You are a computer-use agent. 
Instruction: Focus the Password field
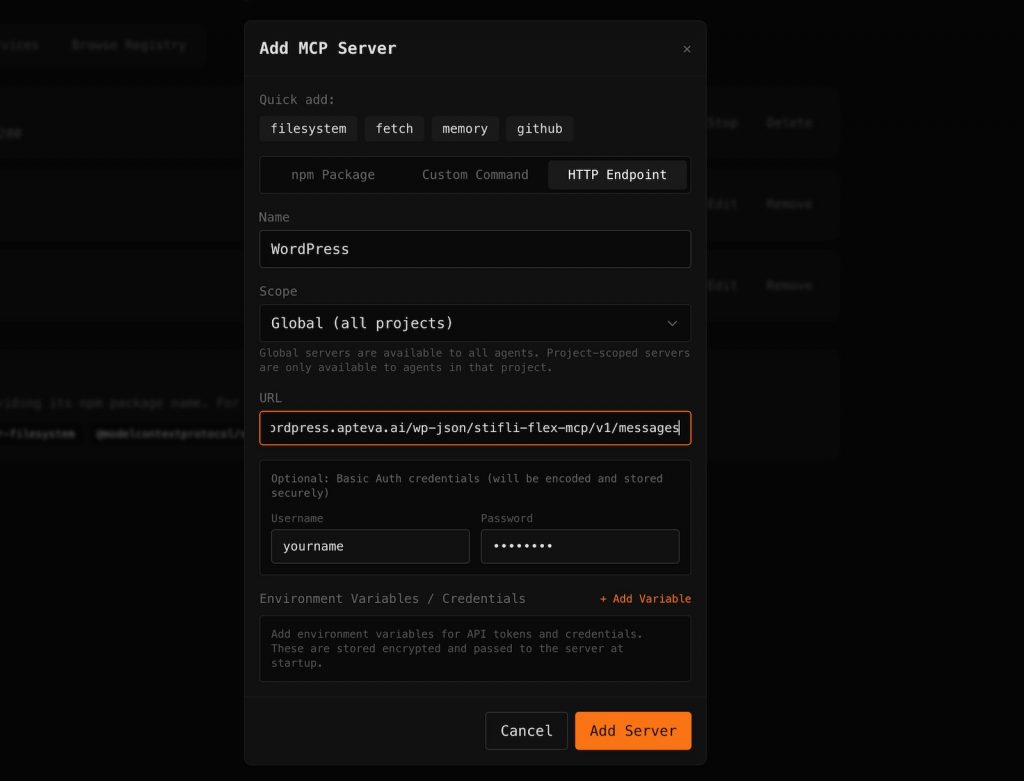point(580,546)
